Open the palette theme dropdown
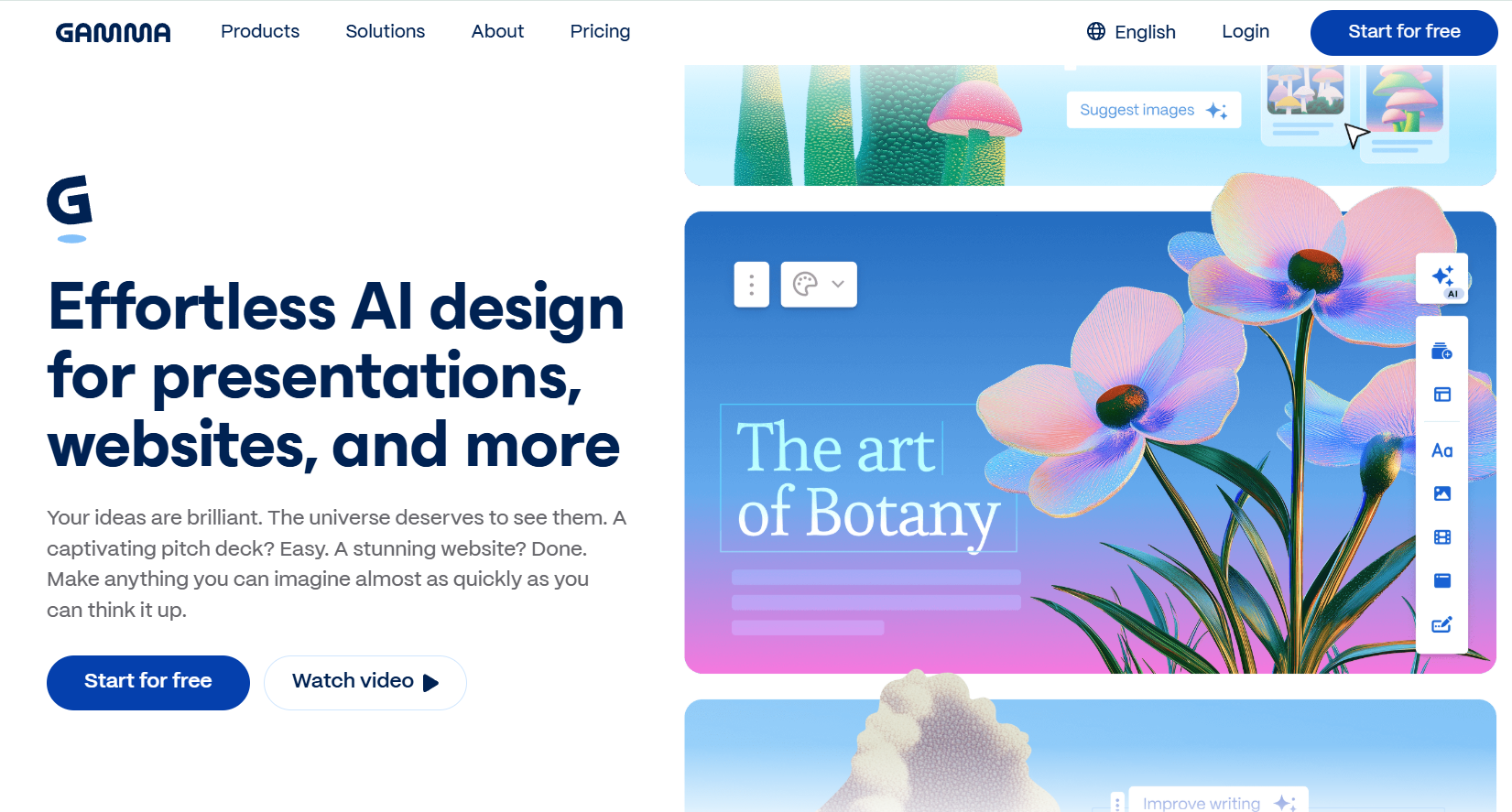This screenshot has width=1512, height=812. [819, 285]
